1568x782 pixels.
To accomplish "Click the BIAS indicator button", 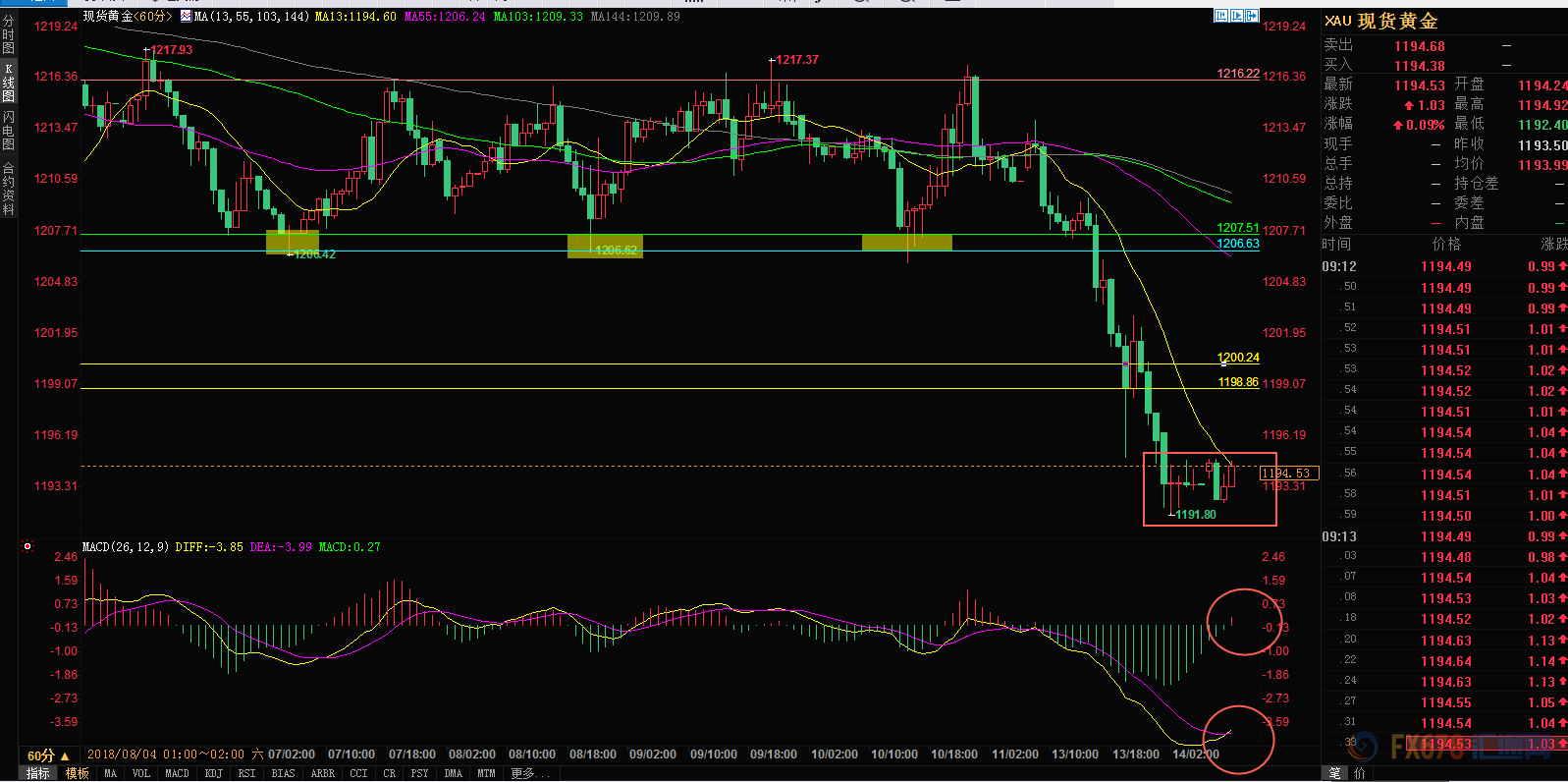I will tap(283, 774).
